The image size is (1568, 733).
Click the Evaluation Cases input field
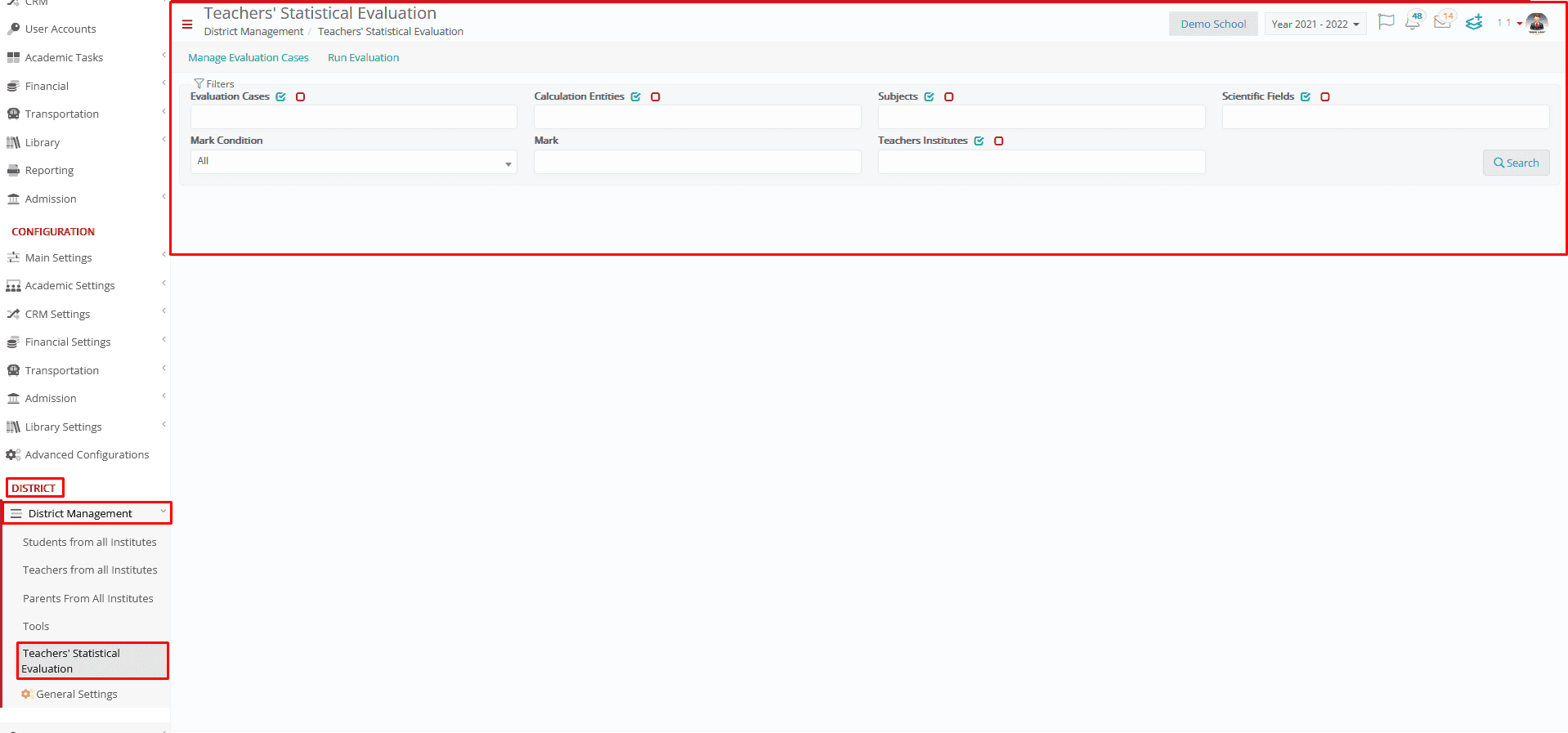(354, 117)
